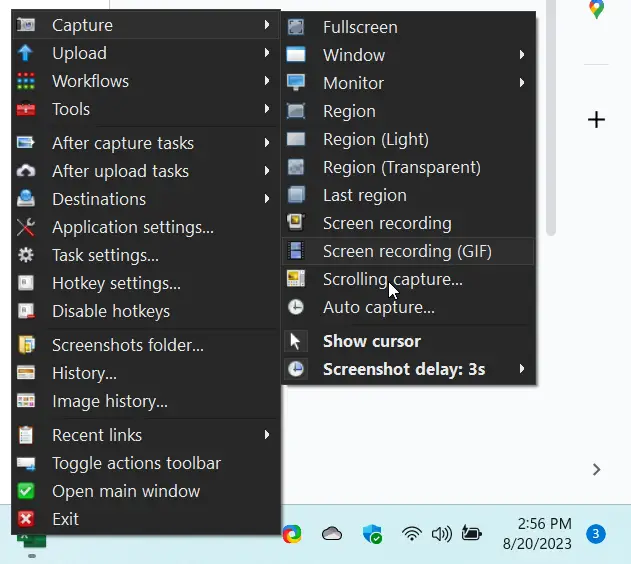Click the Auto capture clock icon

coord(296,307)
